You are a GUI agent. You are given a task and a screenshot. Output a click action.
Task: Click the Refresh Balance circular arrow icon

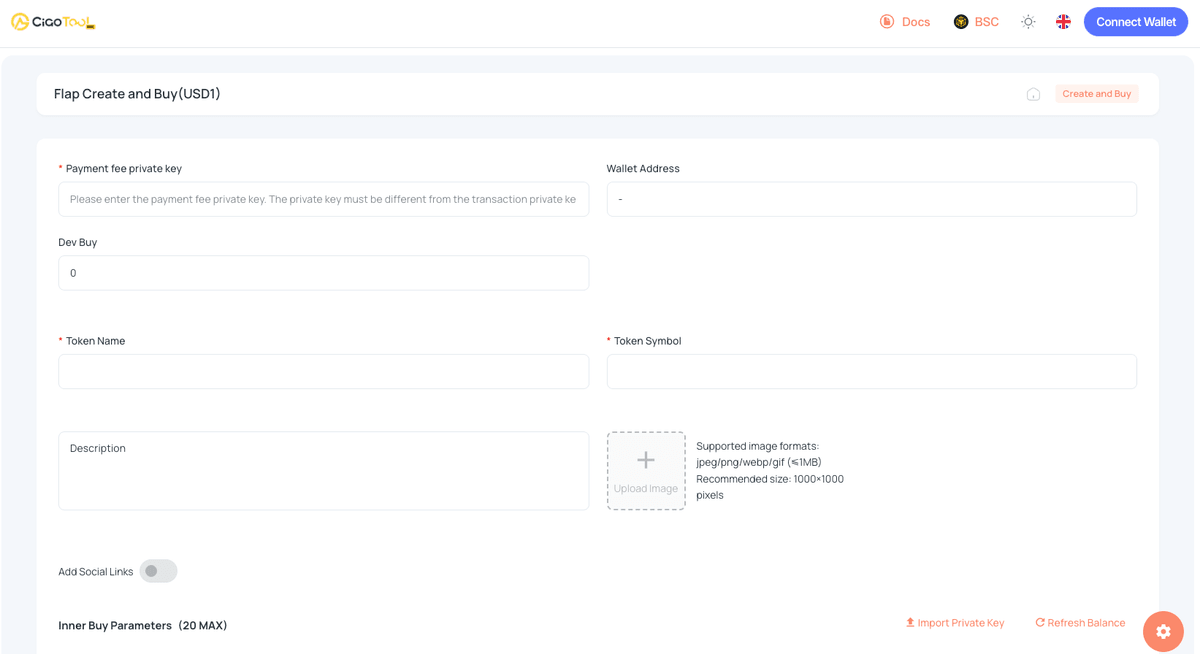[x=1040, y=623]
